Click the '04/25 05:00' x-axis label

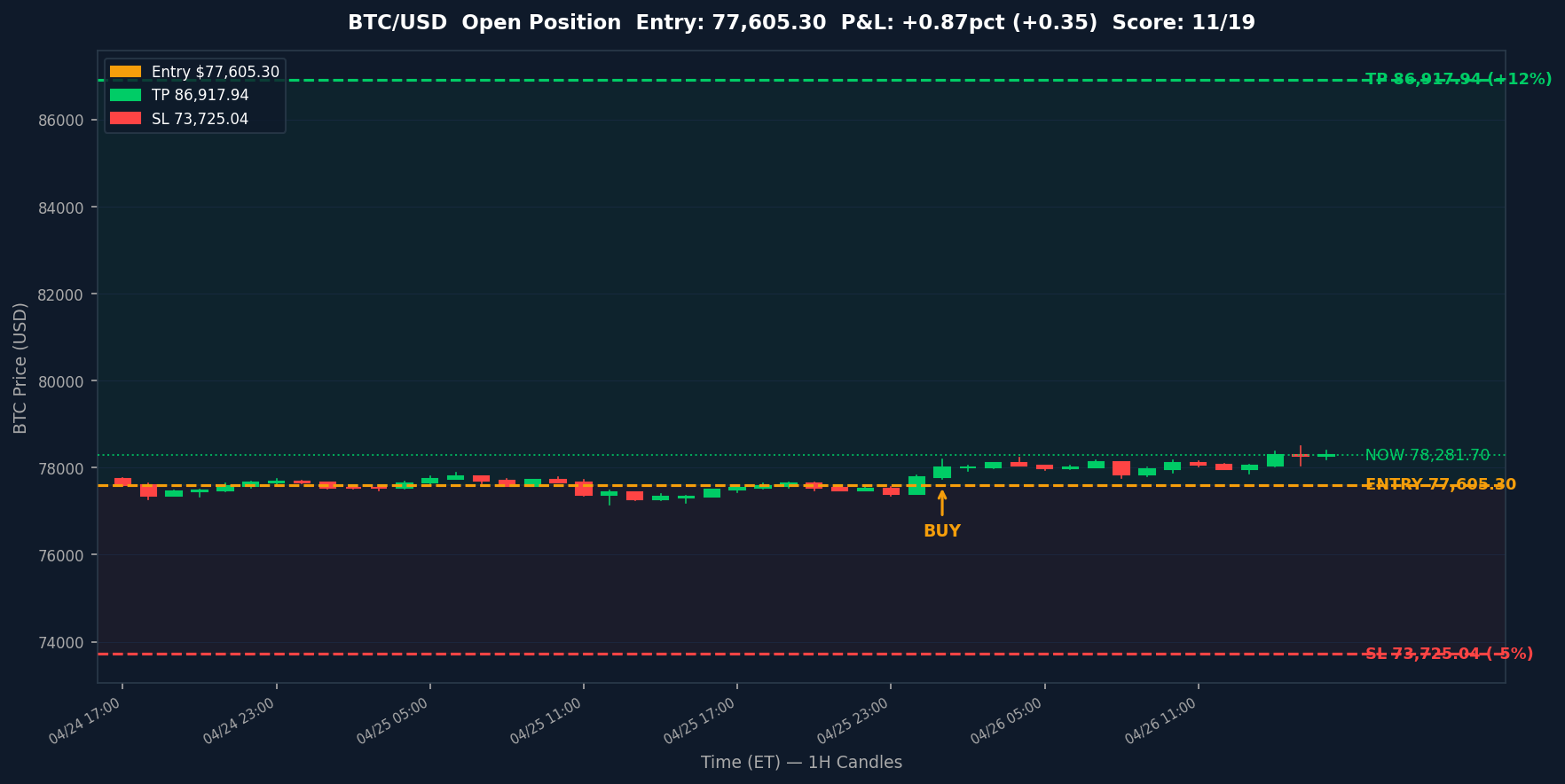[x=392, y=721]
